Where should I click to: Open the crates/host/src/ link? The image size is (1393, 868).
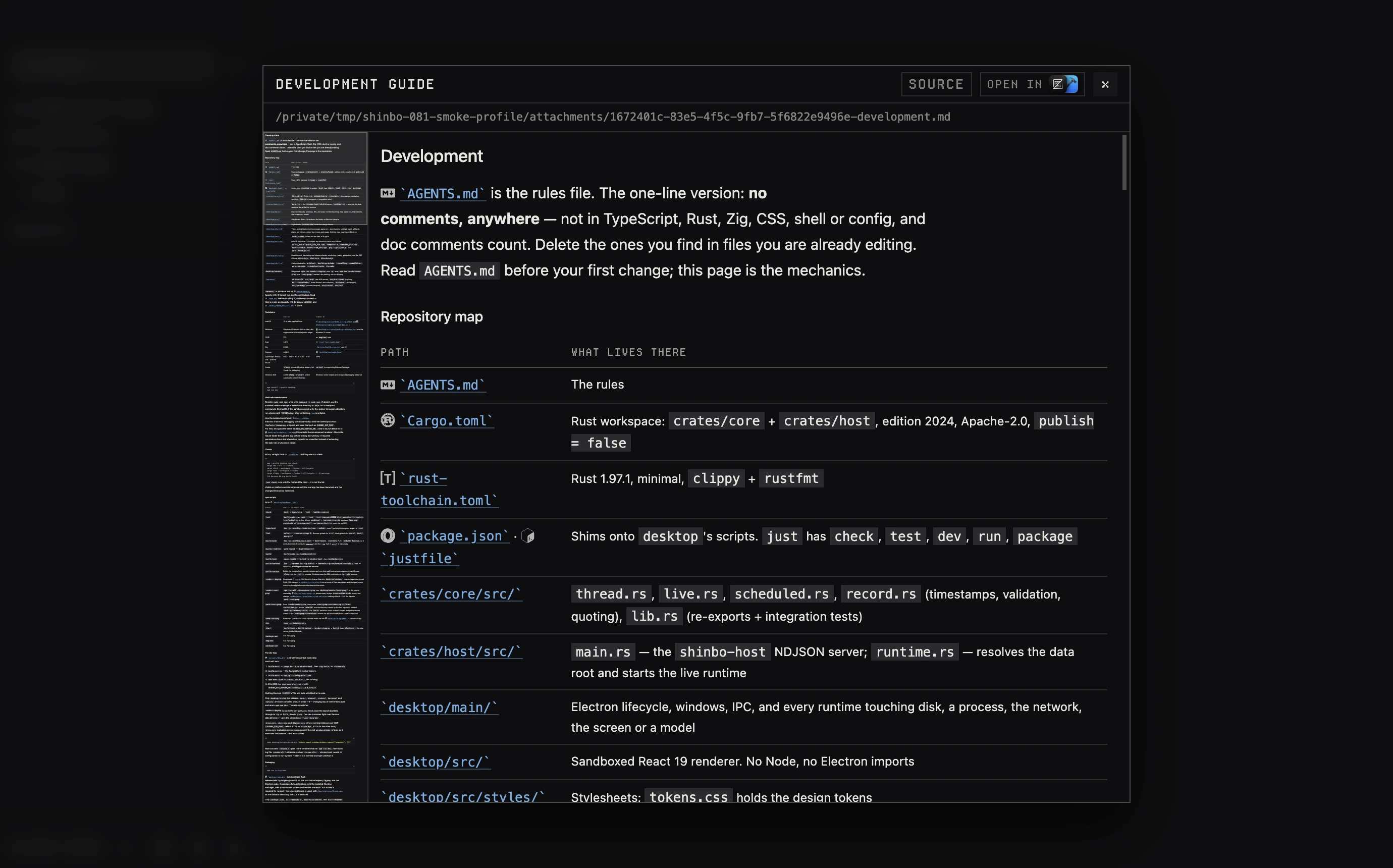(x=451, y=652)
